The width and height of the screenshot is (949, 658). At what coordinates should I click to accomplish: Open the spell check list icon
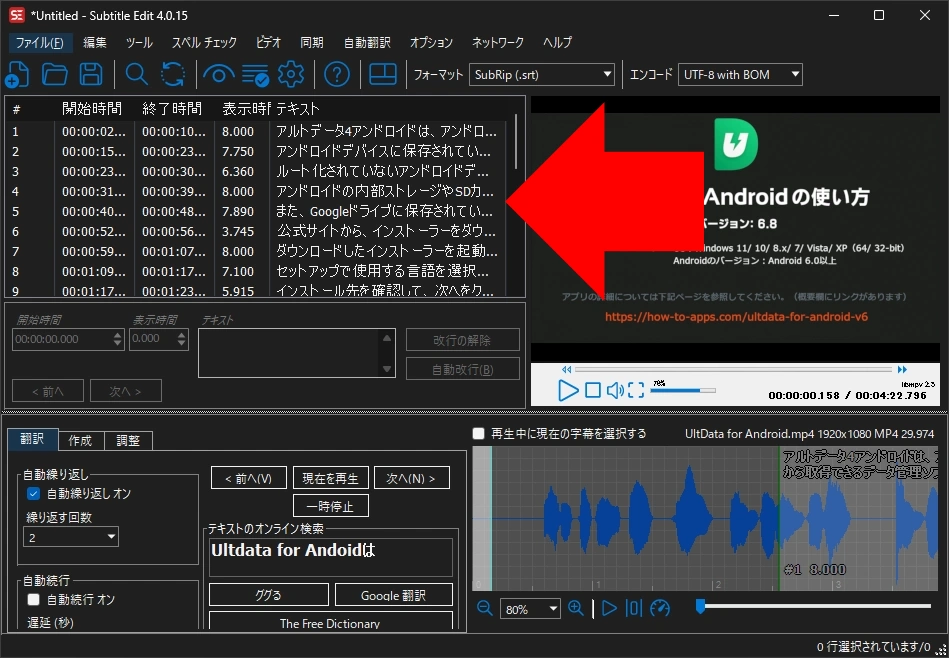click(255, 75)
